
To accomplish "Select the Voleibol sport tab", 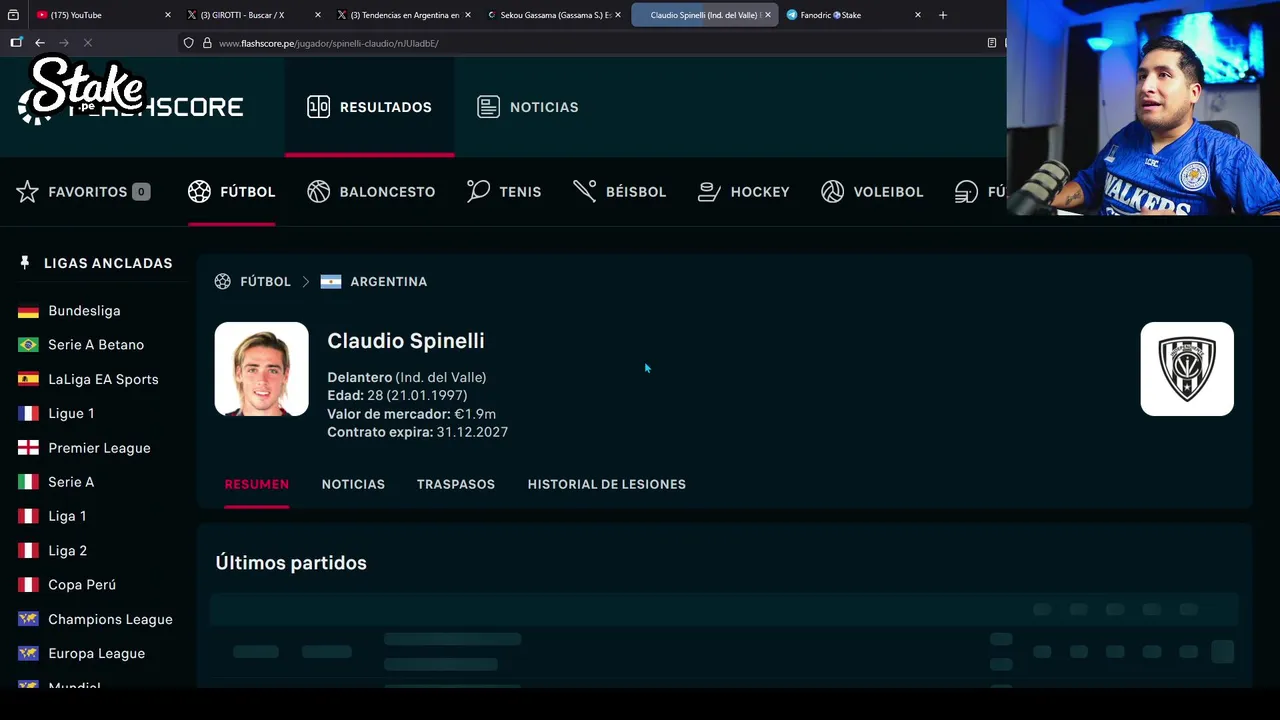I will click(x=871, y=192).
